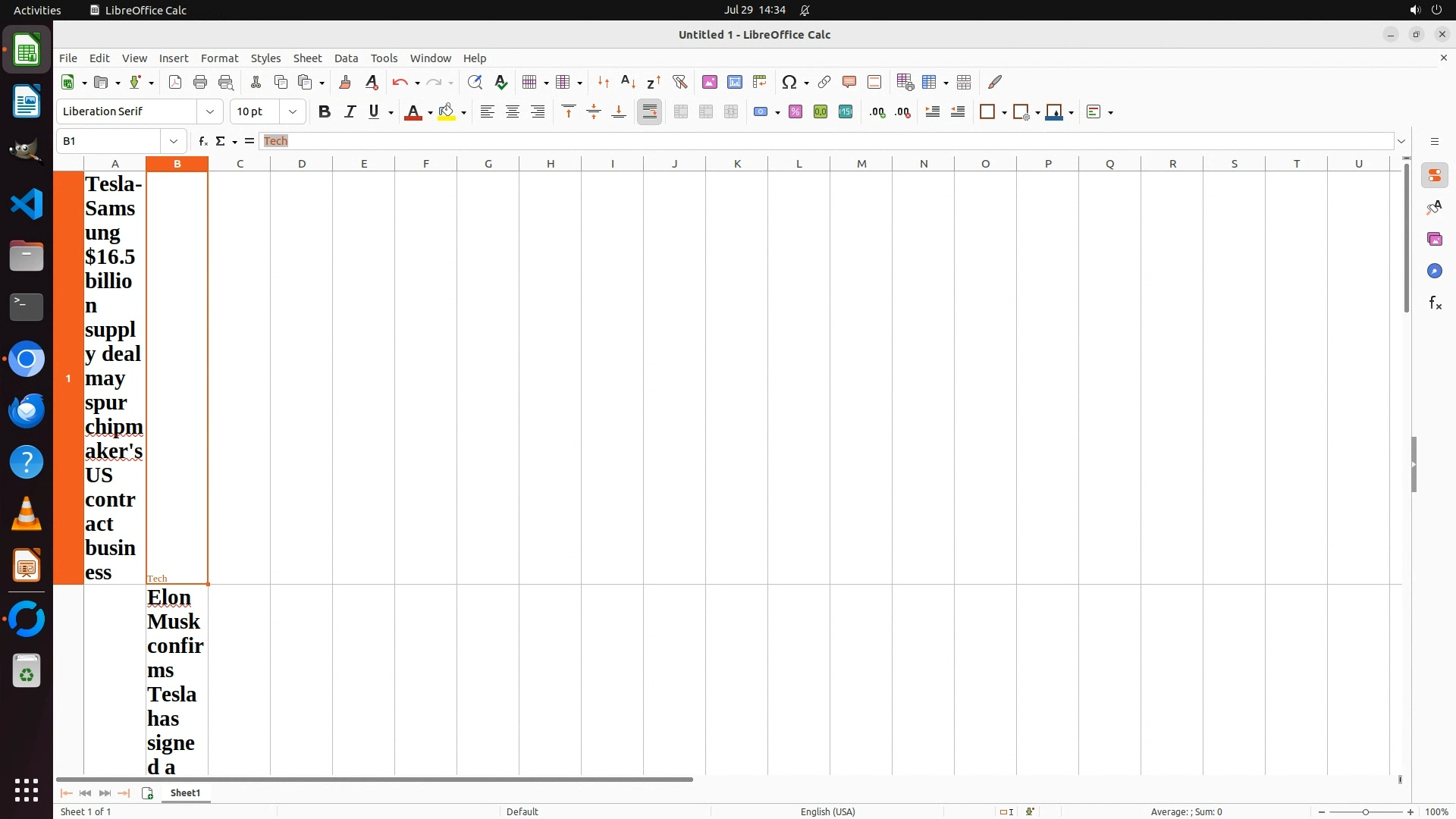1456x819 pixels.
Task: Toggle the Wrap Text button
Action: [x=650, y=111]
